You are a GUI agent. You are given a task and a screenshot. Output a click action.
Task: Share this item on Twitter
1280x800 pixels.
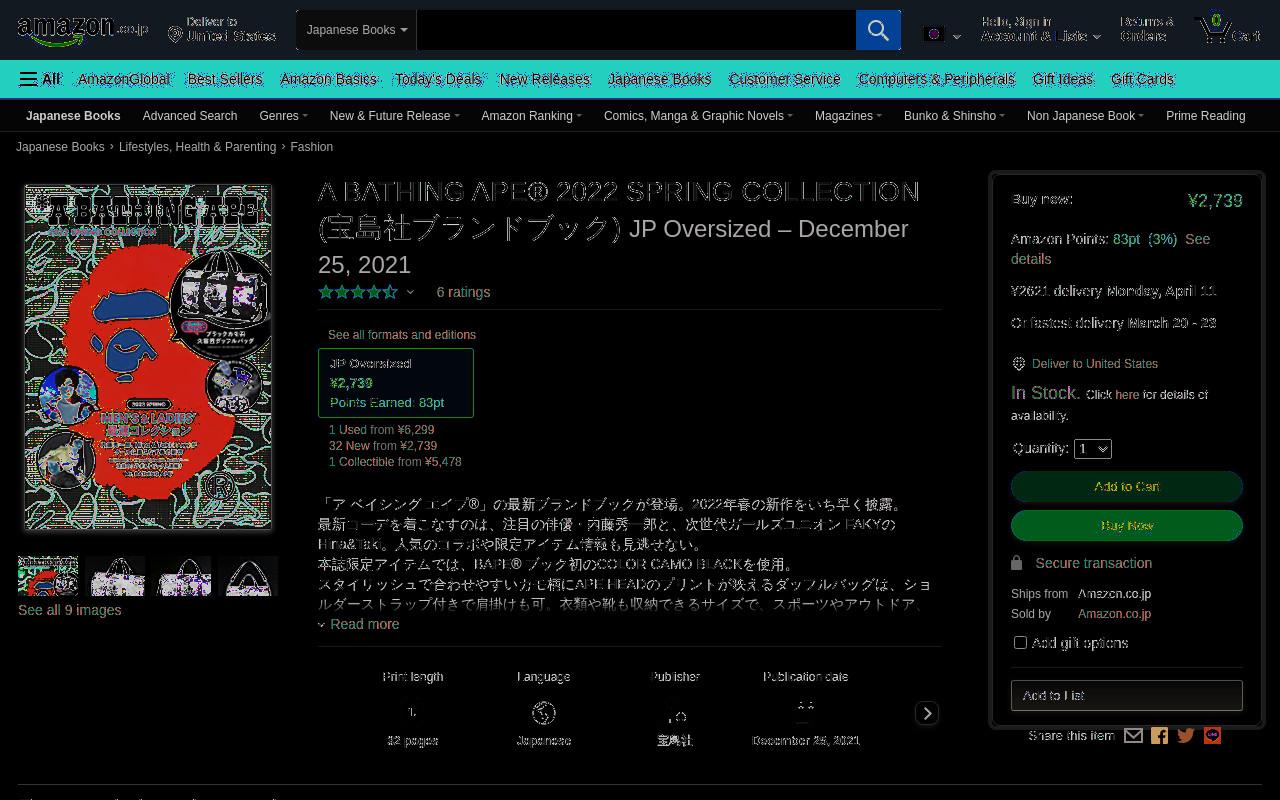tap(1186, 736)
